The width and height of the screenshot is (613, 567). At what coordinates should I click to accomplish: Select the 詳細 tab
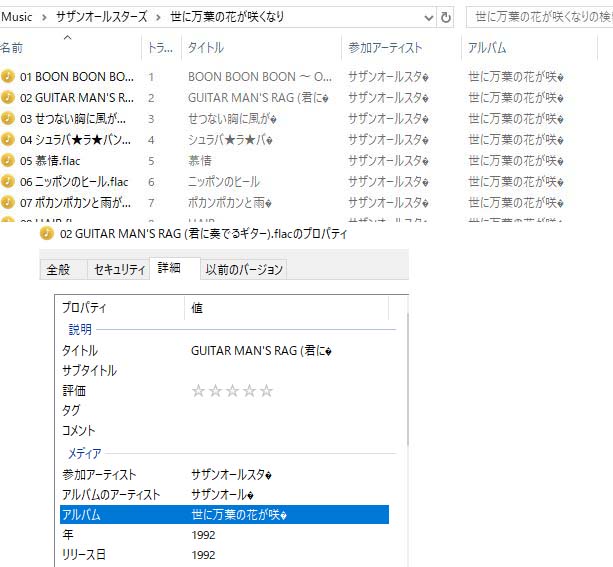point(175,268)
